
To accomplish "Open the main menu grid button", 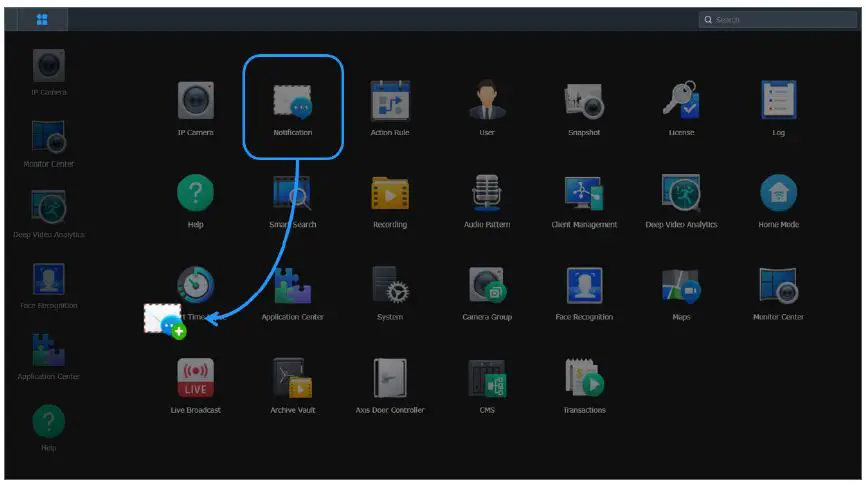I will coord(42,20).
